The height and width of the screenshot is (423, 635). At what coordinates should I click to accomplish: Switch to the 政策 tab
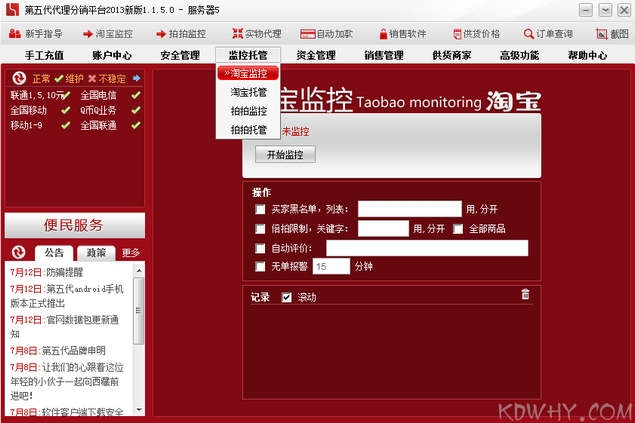(97, 252)
